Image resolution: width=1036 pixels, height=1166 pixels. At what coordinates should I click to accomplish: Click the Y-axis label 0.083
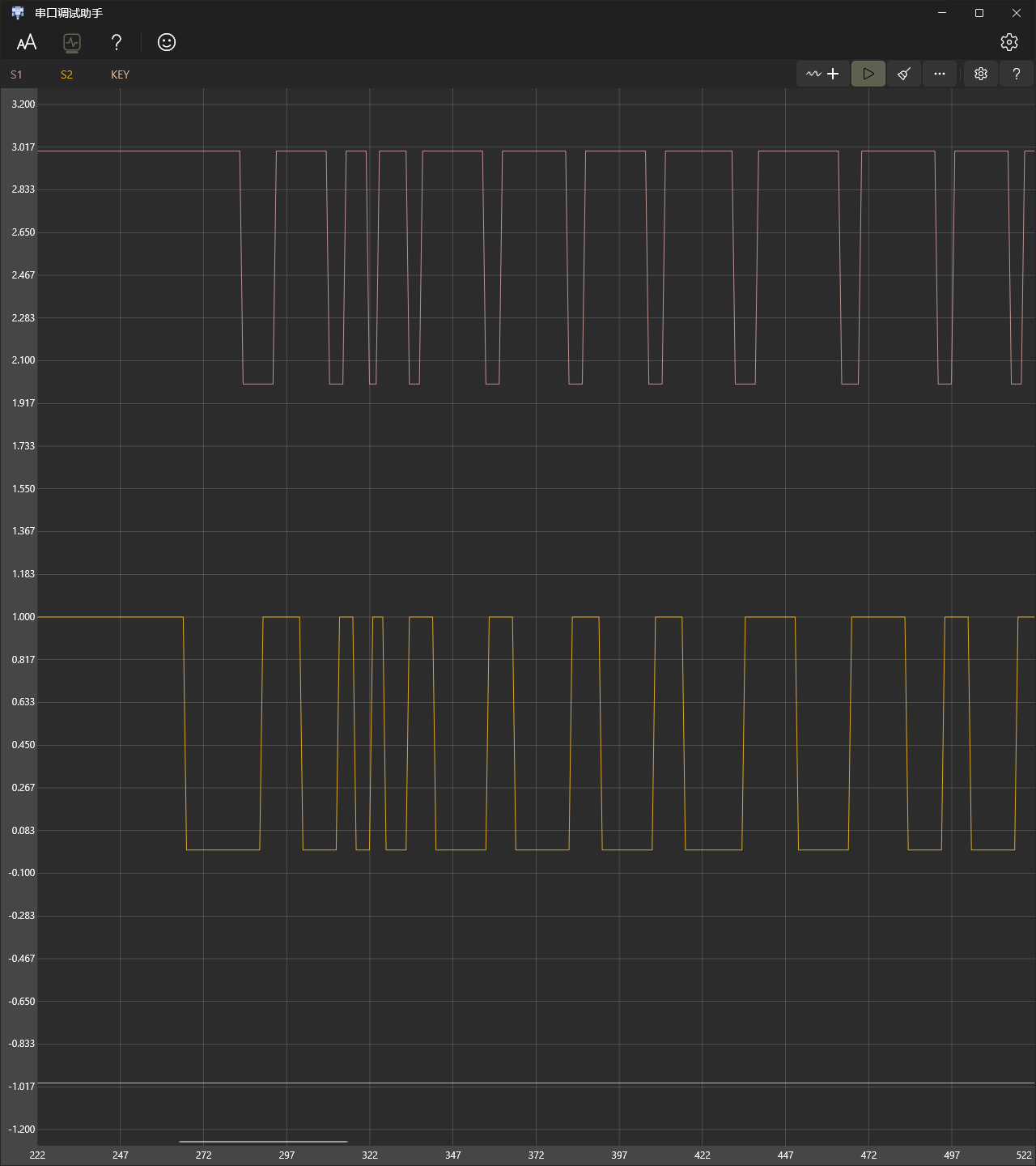click(x=23, y=831)
